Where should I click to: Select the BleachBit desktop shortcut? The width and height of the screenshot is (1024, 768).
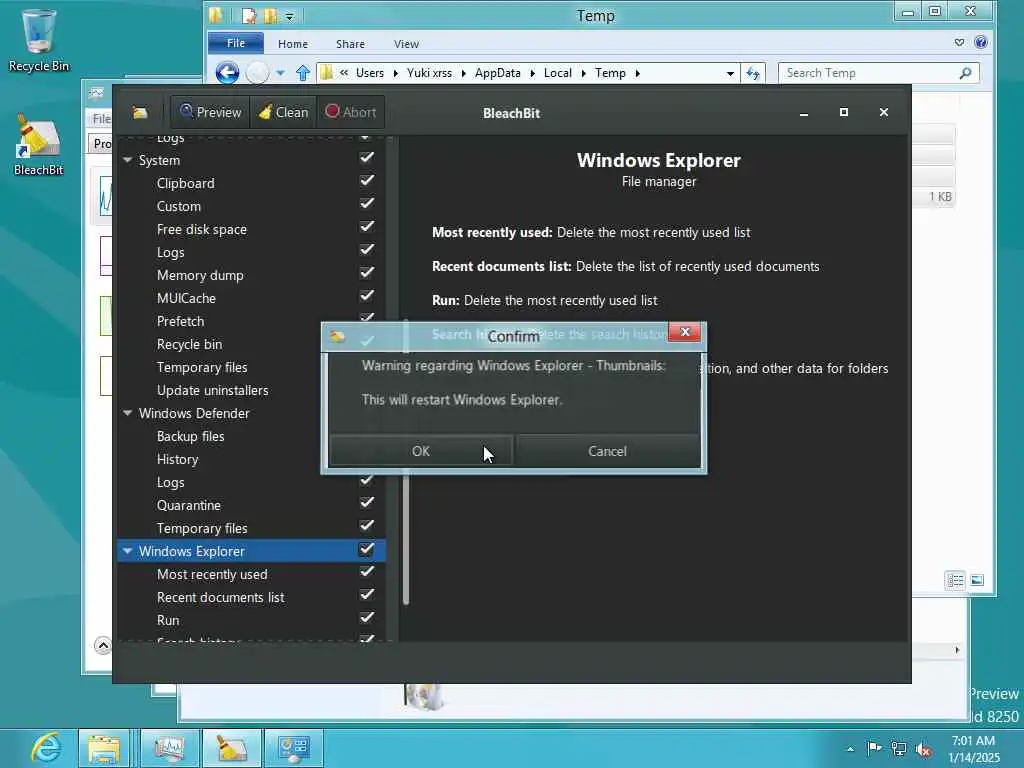pos(39,144)
